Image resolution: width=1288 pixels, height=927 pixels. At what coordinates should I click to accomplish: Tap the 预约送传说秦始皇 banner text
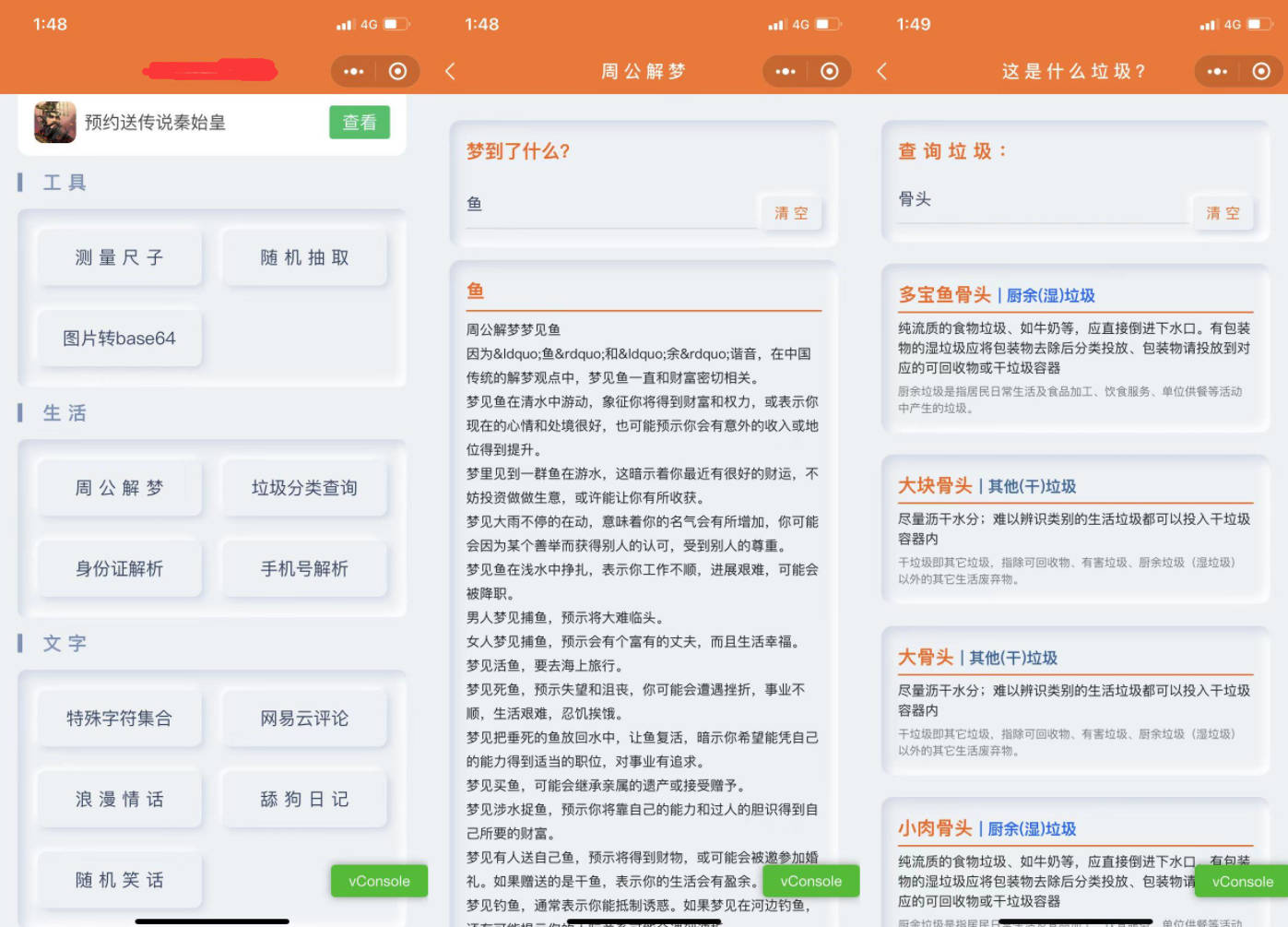(x=155, y=123)
